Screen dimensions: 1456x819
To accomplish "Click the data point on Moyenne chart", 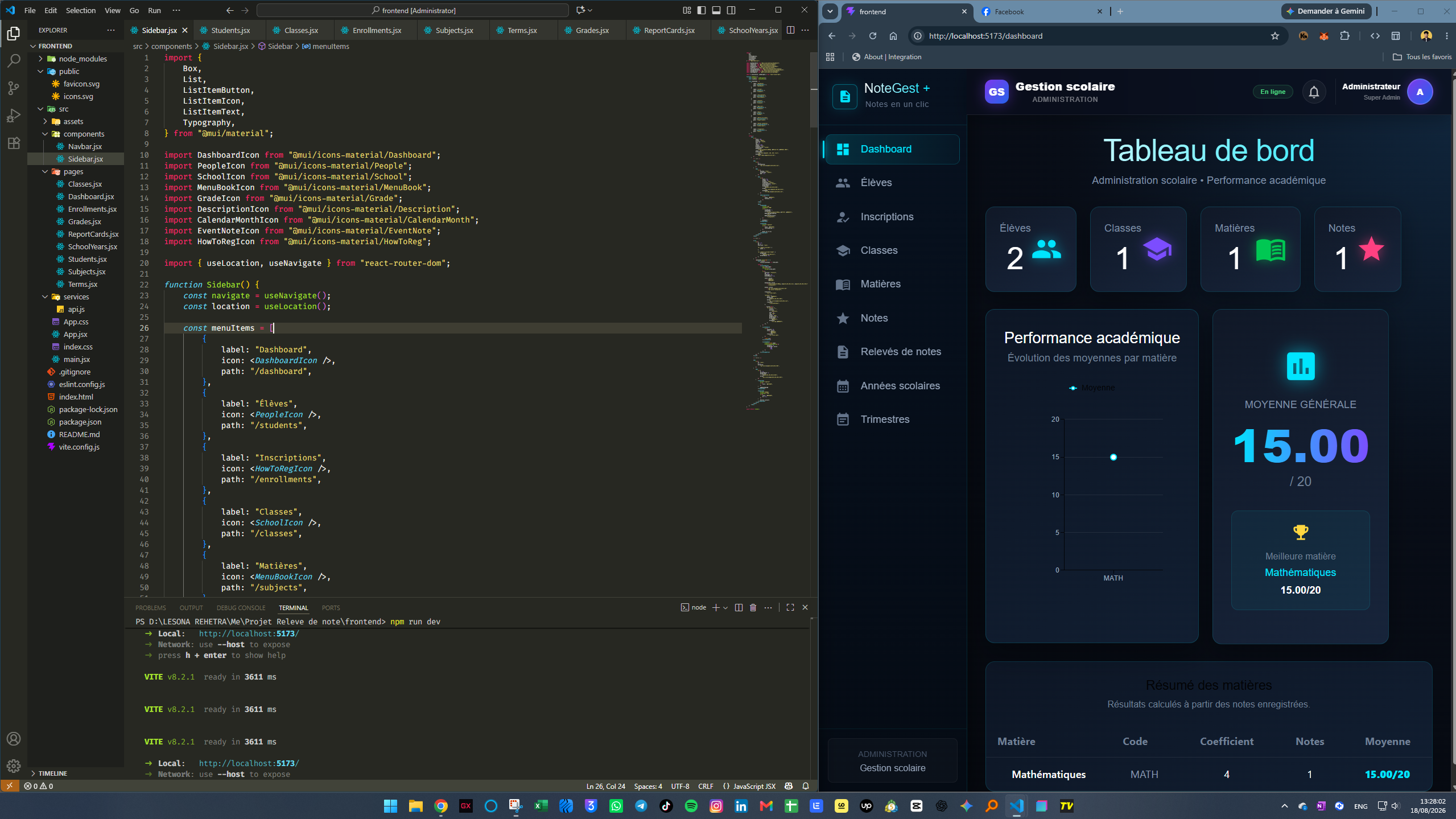I will 1113,457.
